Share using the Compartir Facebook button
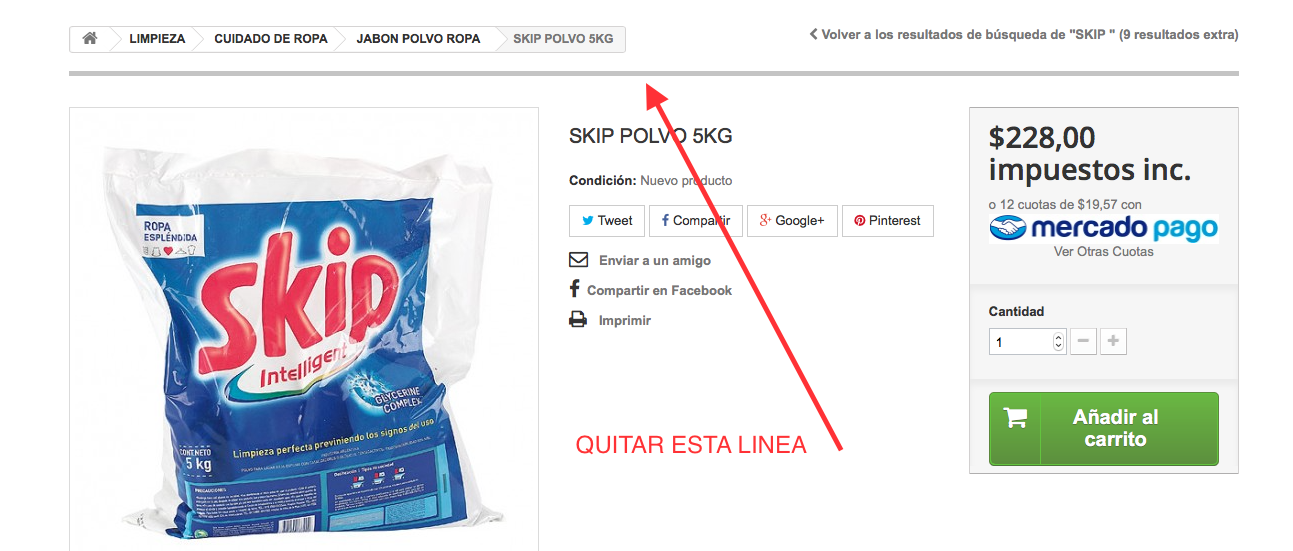Screen dimensions: 1293x551 696,221
